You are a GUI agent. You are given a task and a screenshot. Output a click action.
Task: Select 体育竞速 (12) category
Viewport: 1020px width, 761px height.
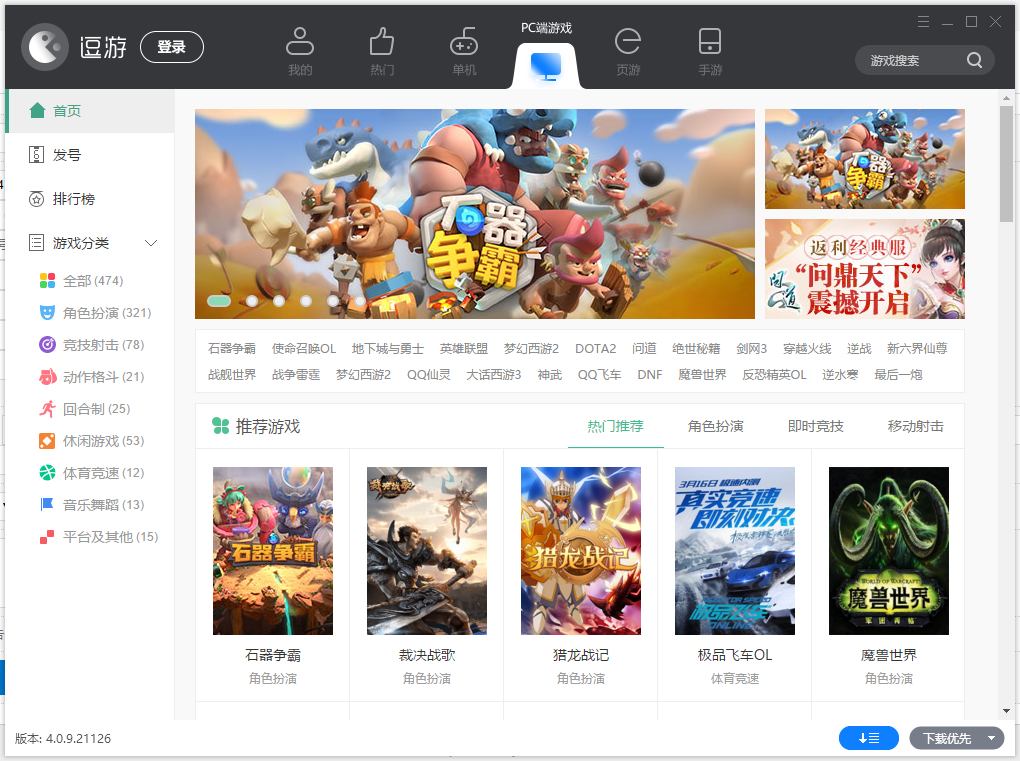point(103,473)
